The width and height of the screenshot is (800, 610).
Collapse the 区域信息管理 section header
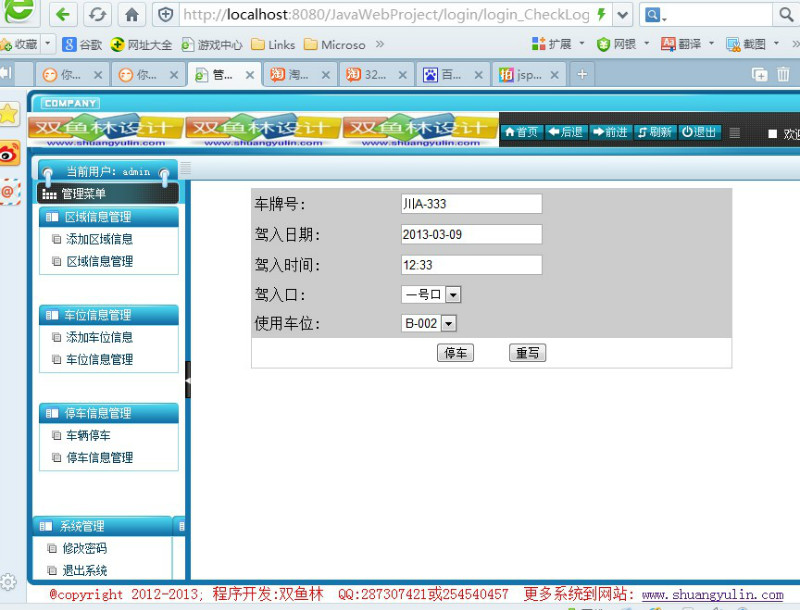(x=109, y=217)
